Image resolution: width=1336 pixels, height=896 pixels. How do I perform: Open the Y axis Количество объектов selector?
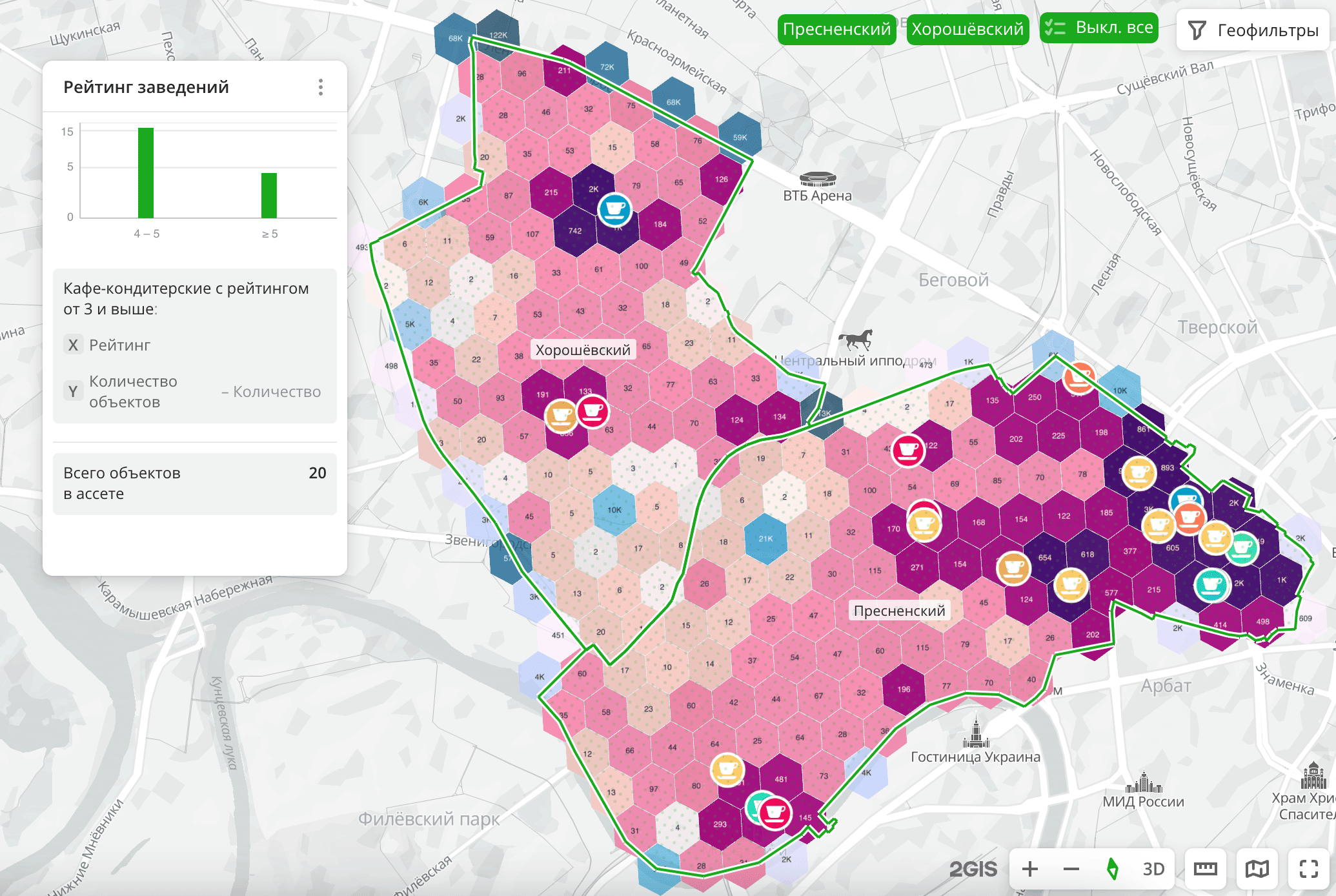(x=133, y=391)
